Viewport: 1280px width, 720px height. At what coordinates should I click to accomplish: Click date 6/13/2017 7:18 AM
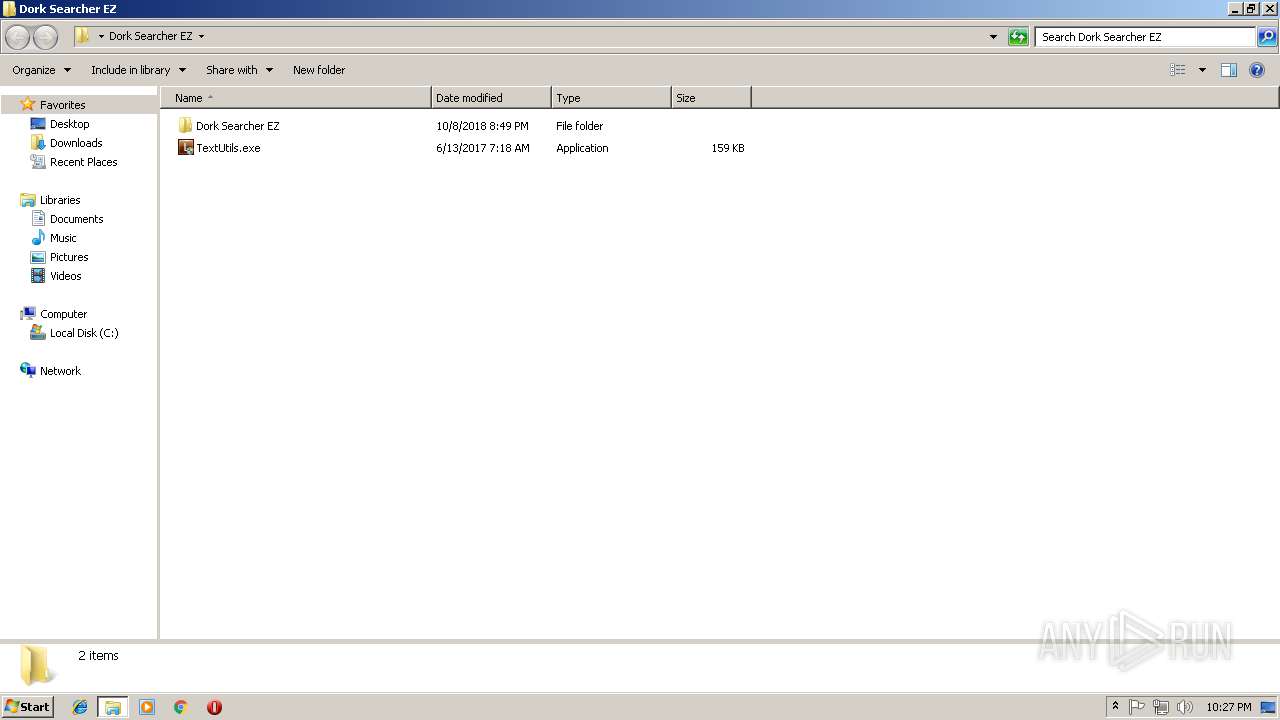click(x=483, y=148)
